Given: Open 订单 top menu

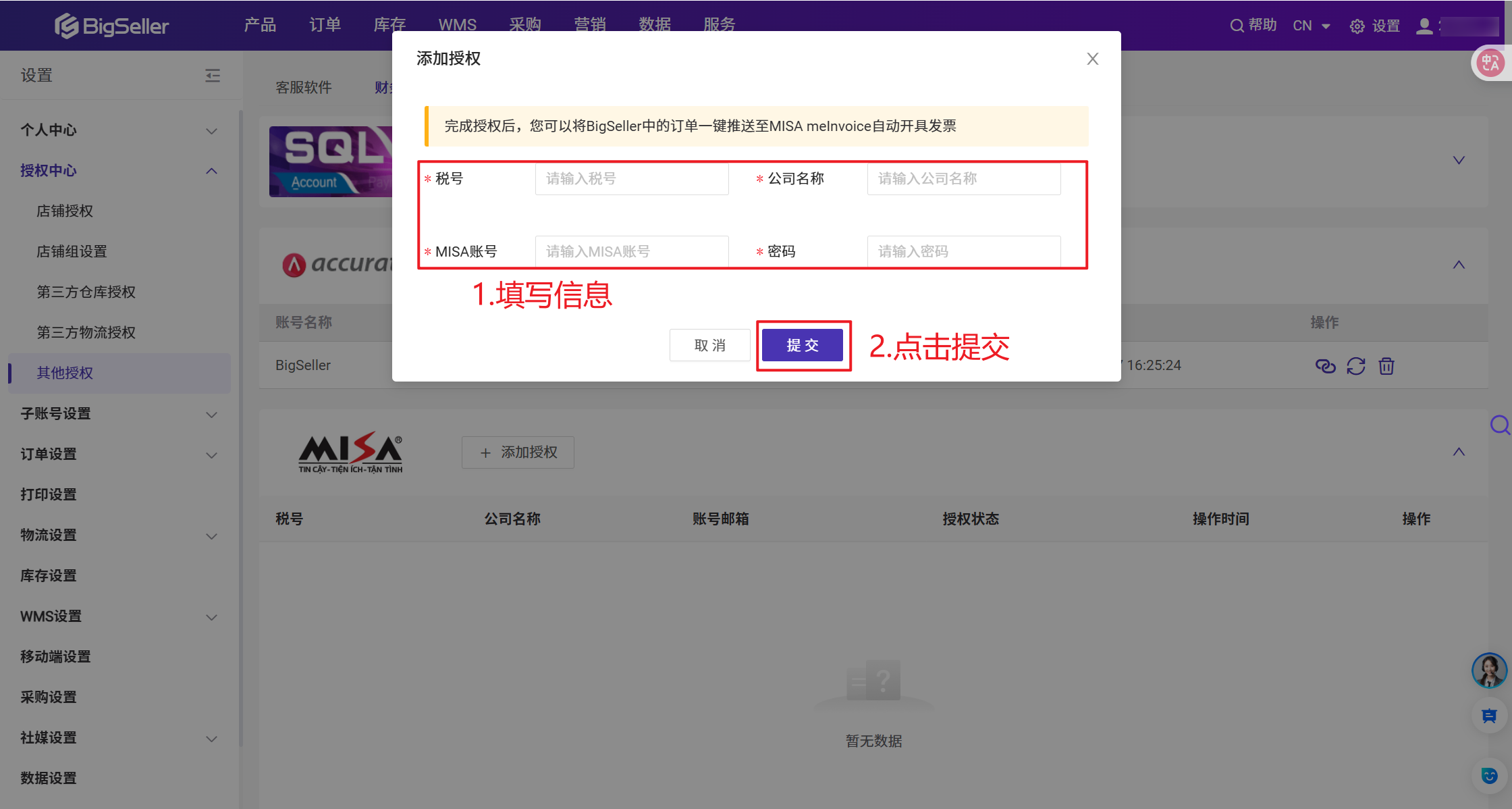Looking at the screenshot, I should (325, 25).
